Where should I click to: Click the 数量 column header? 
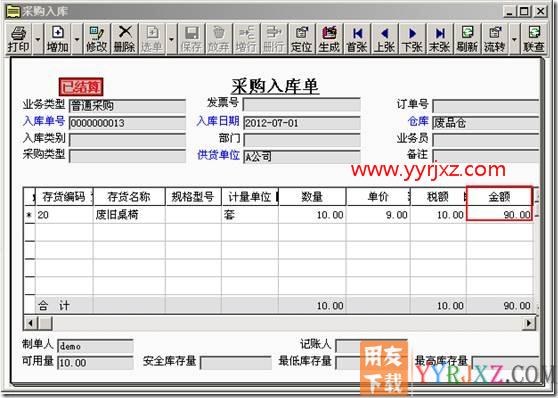[312, 197]
